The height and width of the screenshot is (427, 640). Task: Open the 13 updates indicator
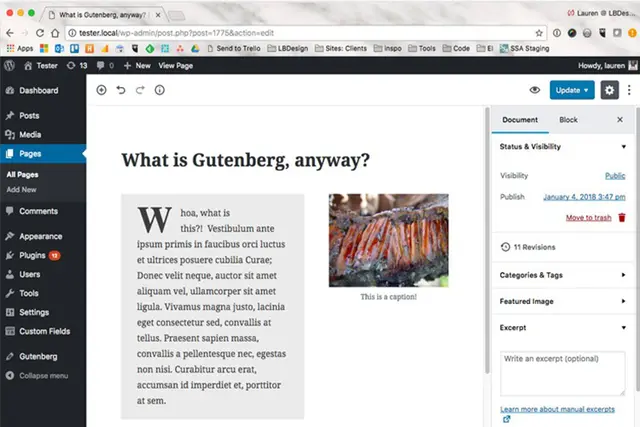point(77,65)
